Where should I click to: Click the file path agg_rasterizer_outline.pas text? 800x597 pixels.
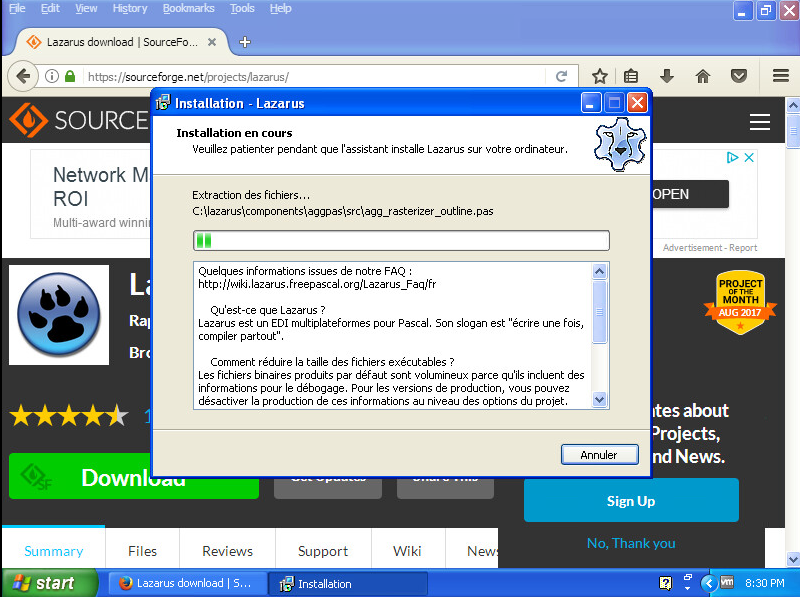click(x=342, y=211)
